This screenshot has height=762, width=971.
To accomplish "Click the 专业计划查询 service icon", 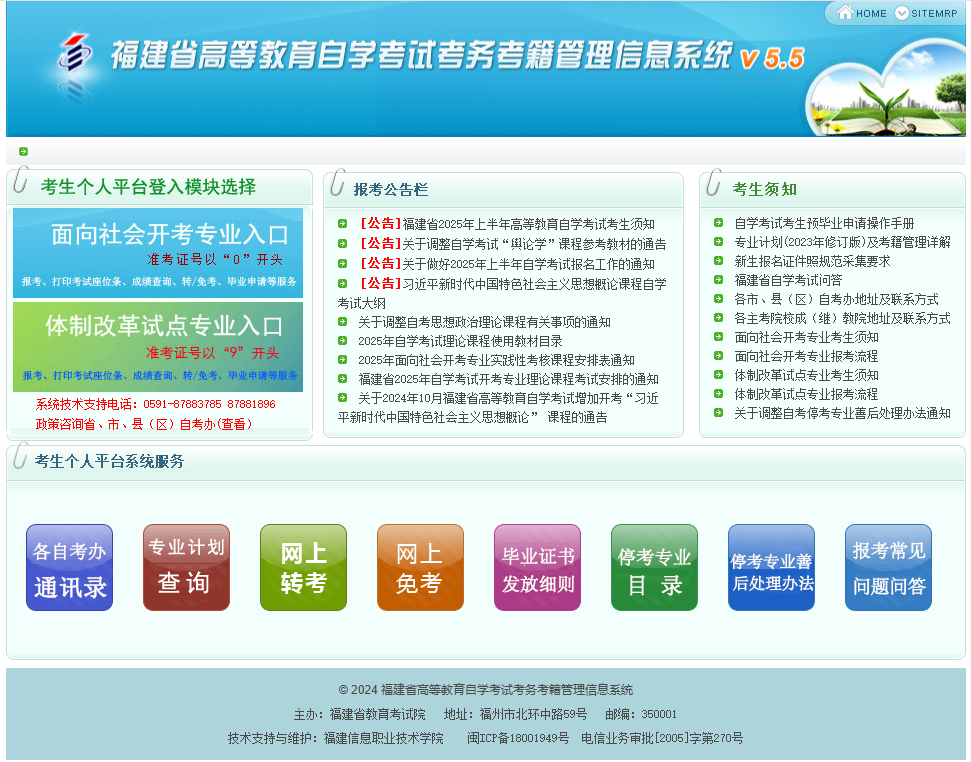I will tap(186, 567).
